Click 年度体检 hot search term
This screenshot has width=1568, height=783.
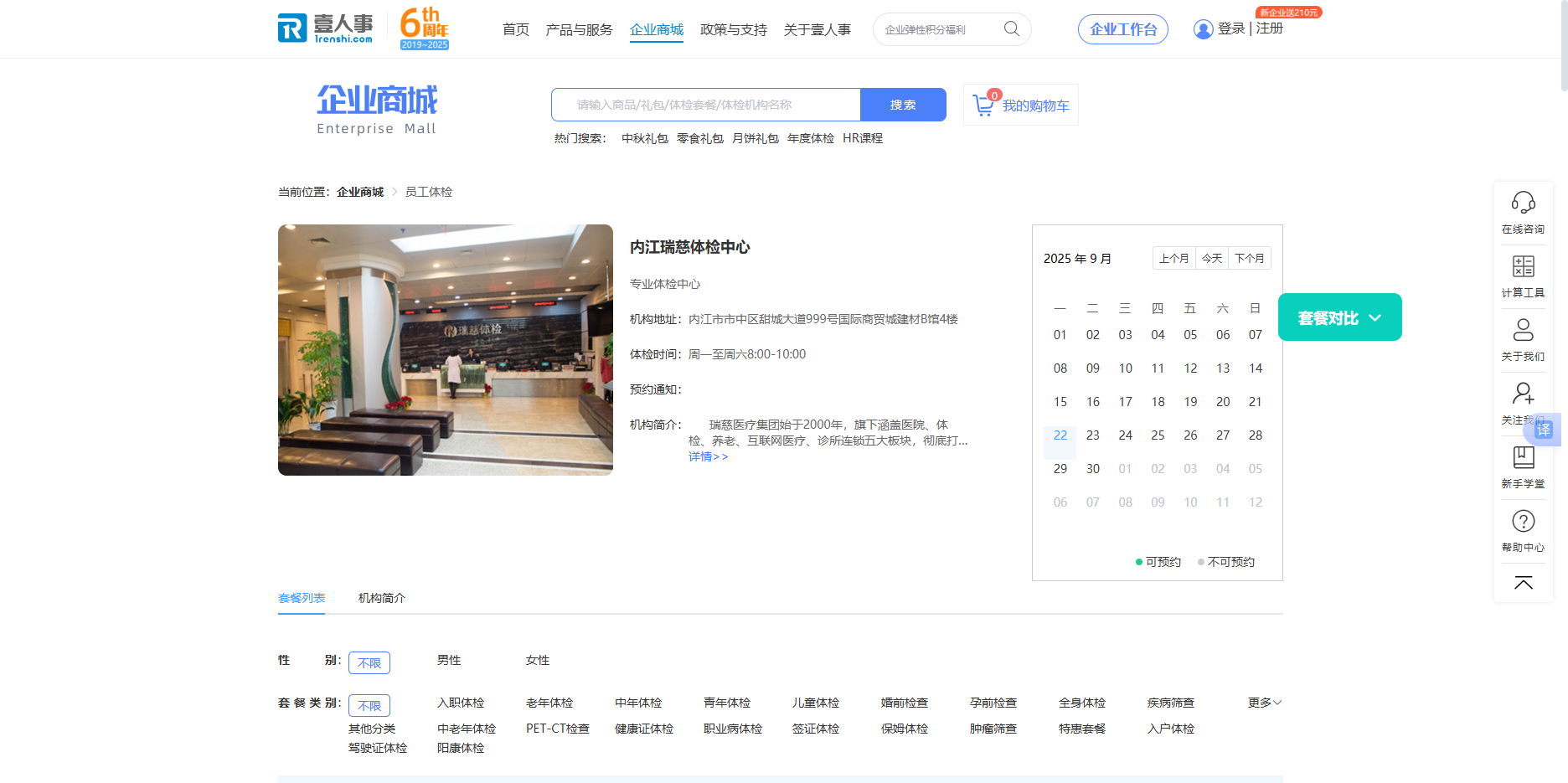point(811,138)
